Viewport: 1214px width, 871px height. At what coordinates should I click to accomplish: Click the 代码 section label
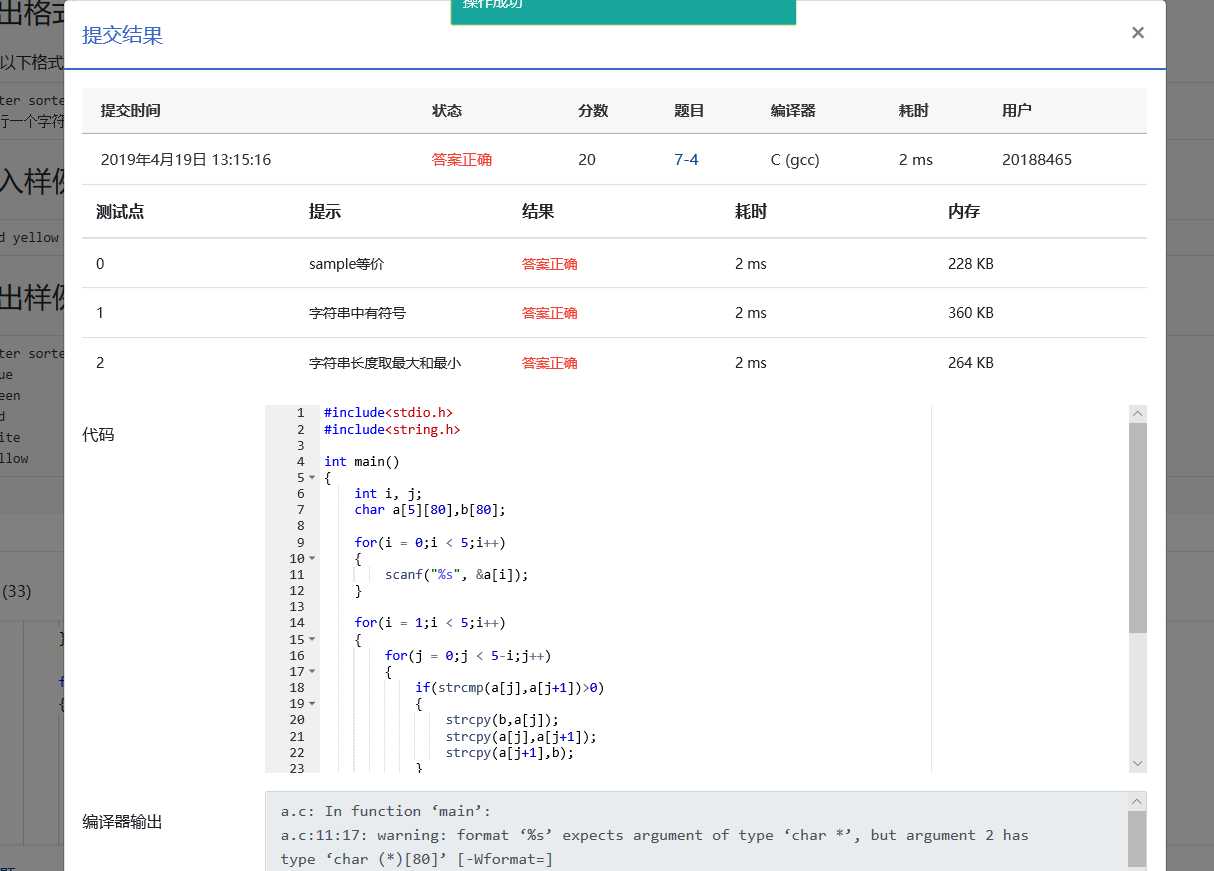point(98,435)
